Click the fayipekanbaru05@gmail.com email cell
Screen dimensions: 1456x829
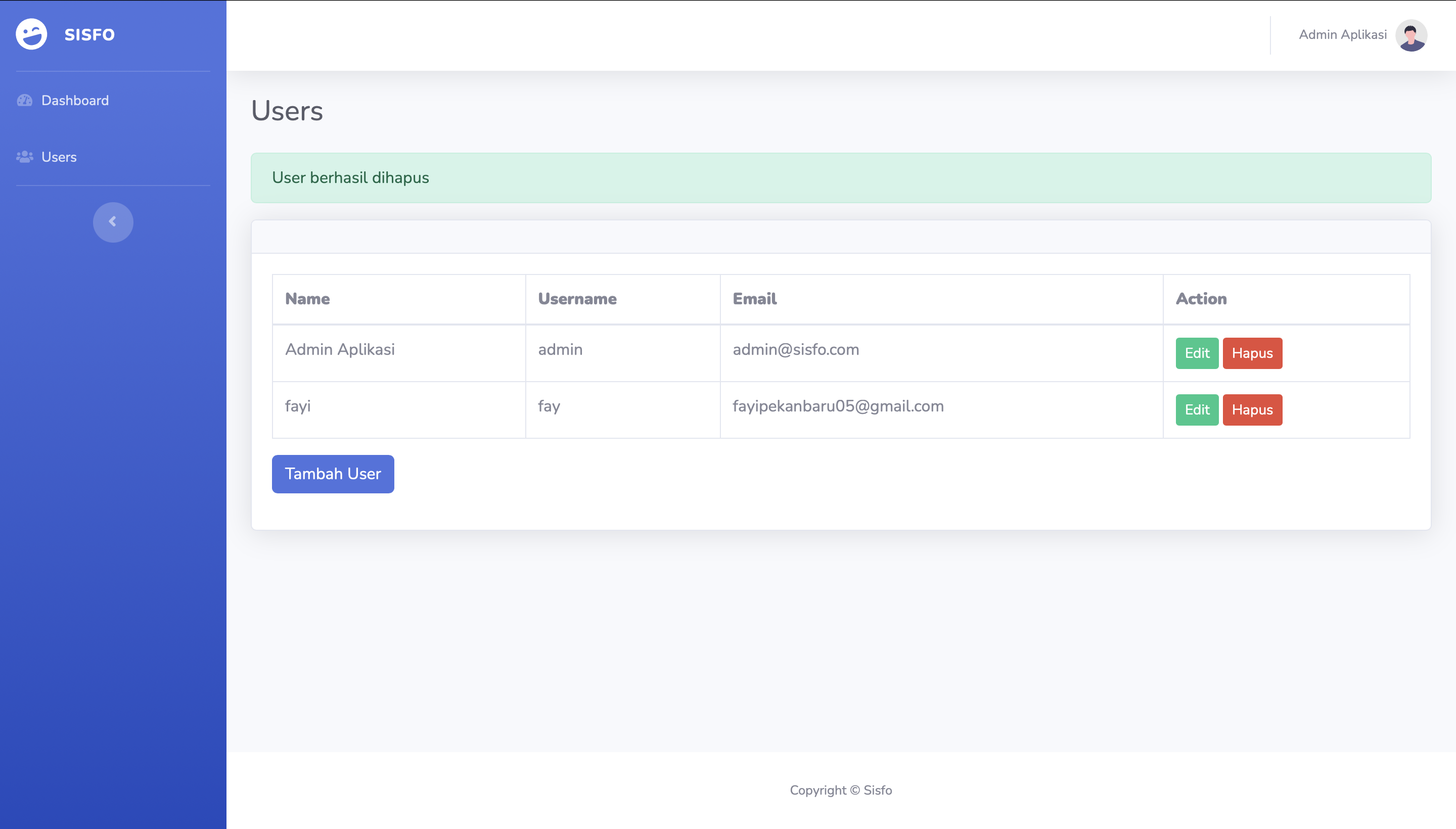tap(838, 406)
